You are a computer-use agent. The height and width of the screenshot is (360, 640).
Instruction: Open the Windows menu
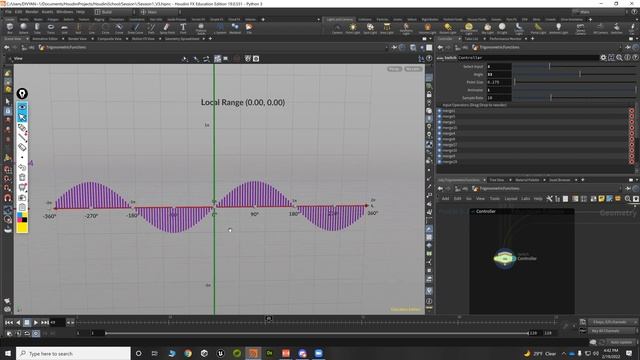pos(64,12)
